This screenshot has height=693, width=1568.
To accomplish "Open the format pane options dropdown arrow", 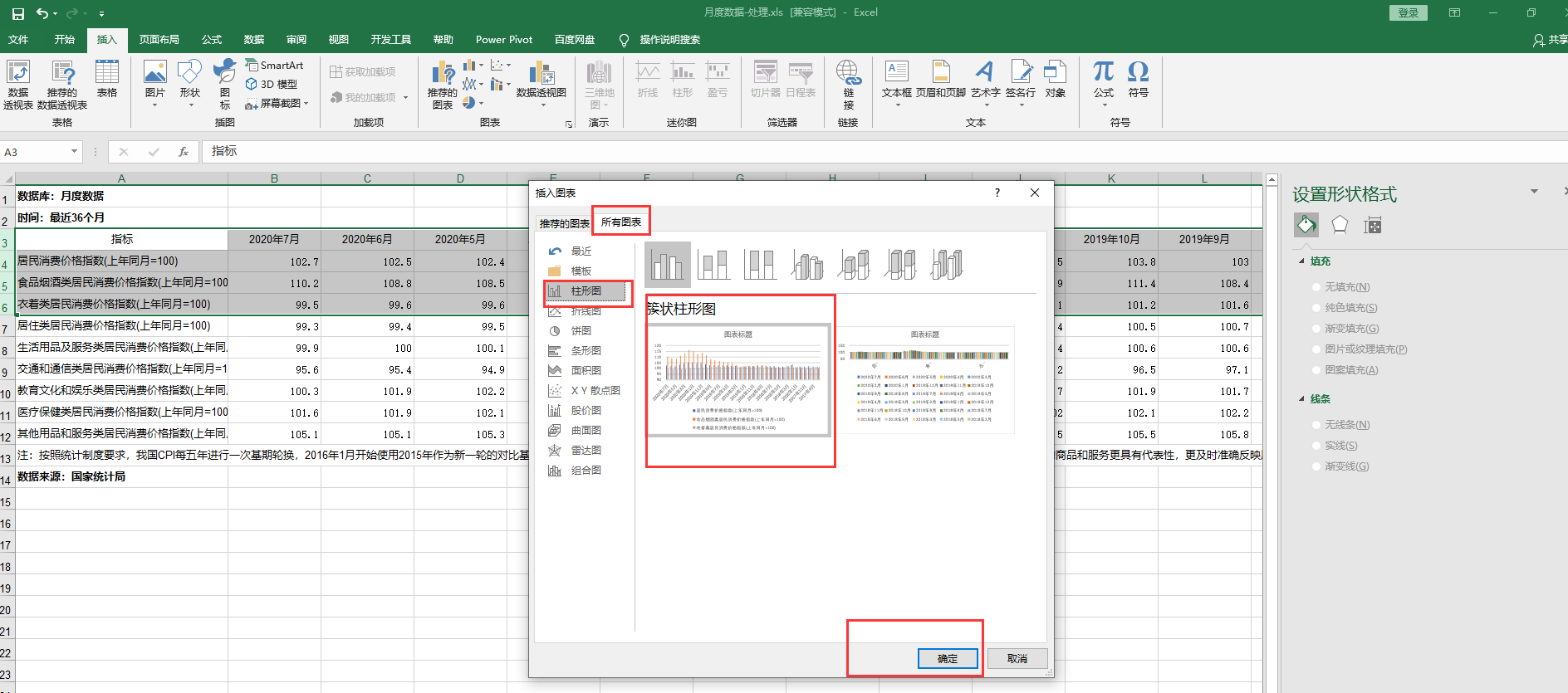I will click(x=1534, y=192).
